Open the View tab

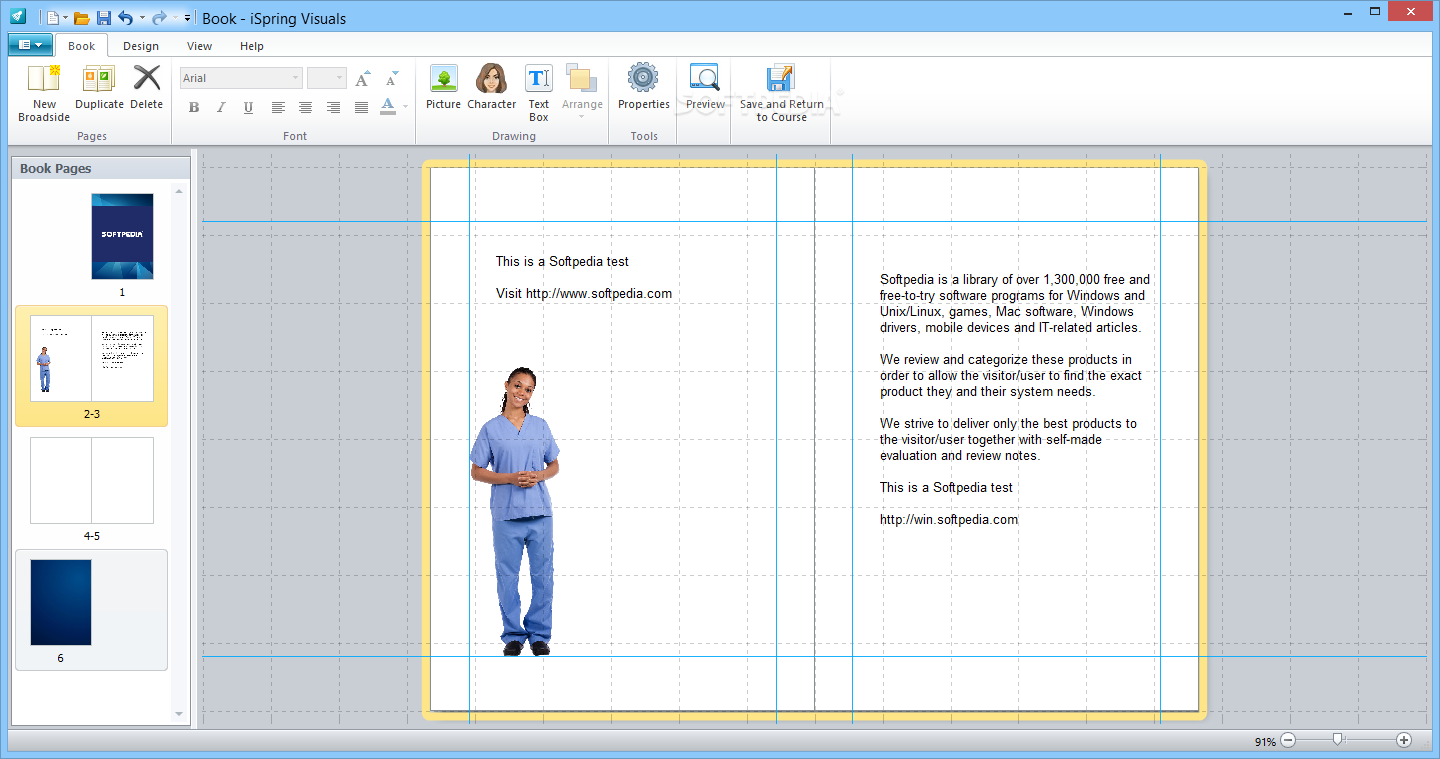point(199,46)
